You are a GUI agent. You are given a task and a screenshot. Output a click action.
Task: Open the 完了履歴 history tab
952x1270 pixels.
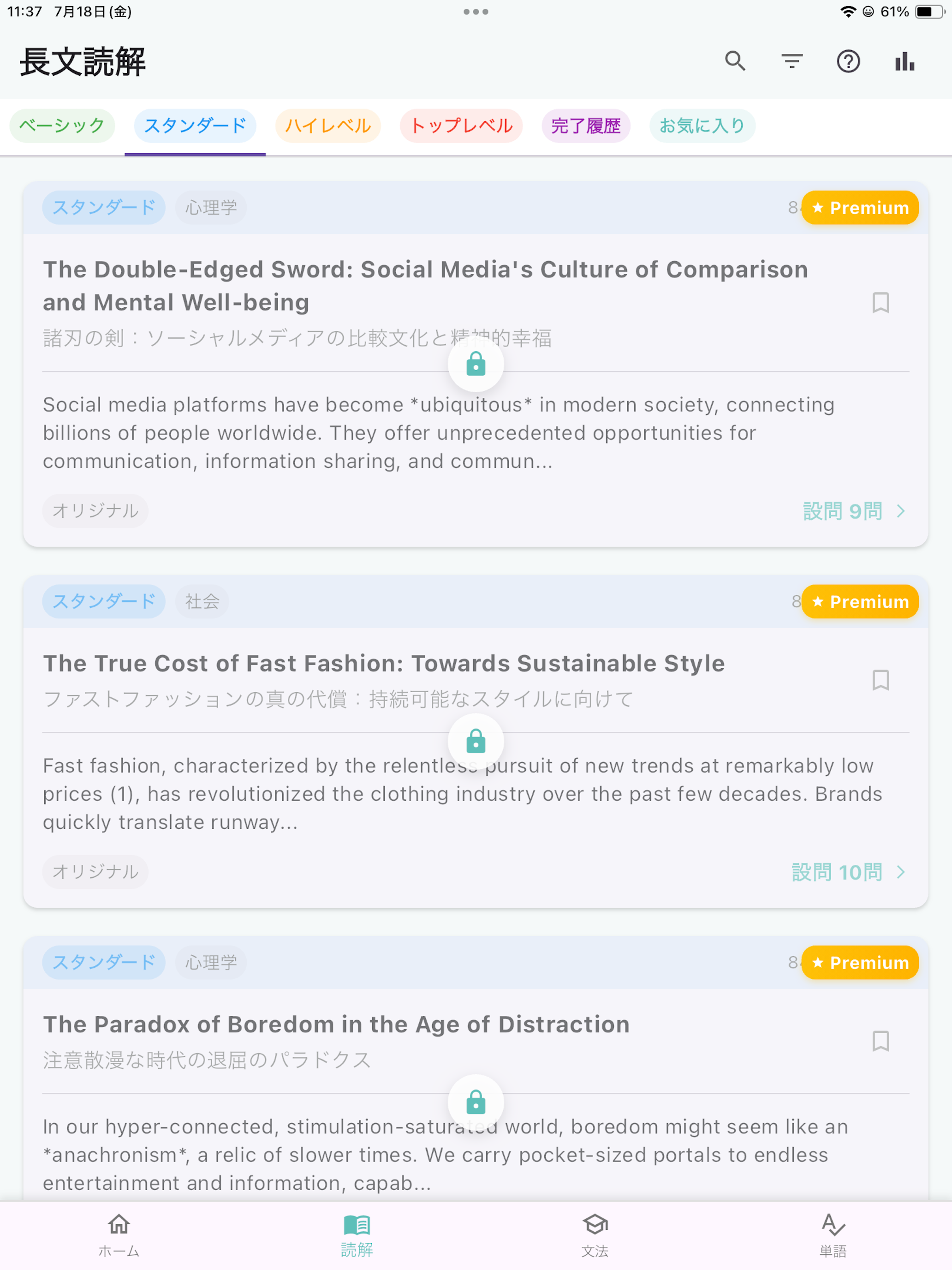[x=586, y=126]
